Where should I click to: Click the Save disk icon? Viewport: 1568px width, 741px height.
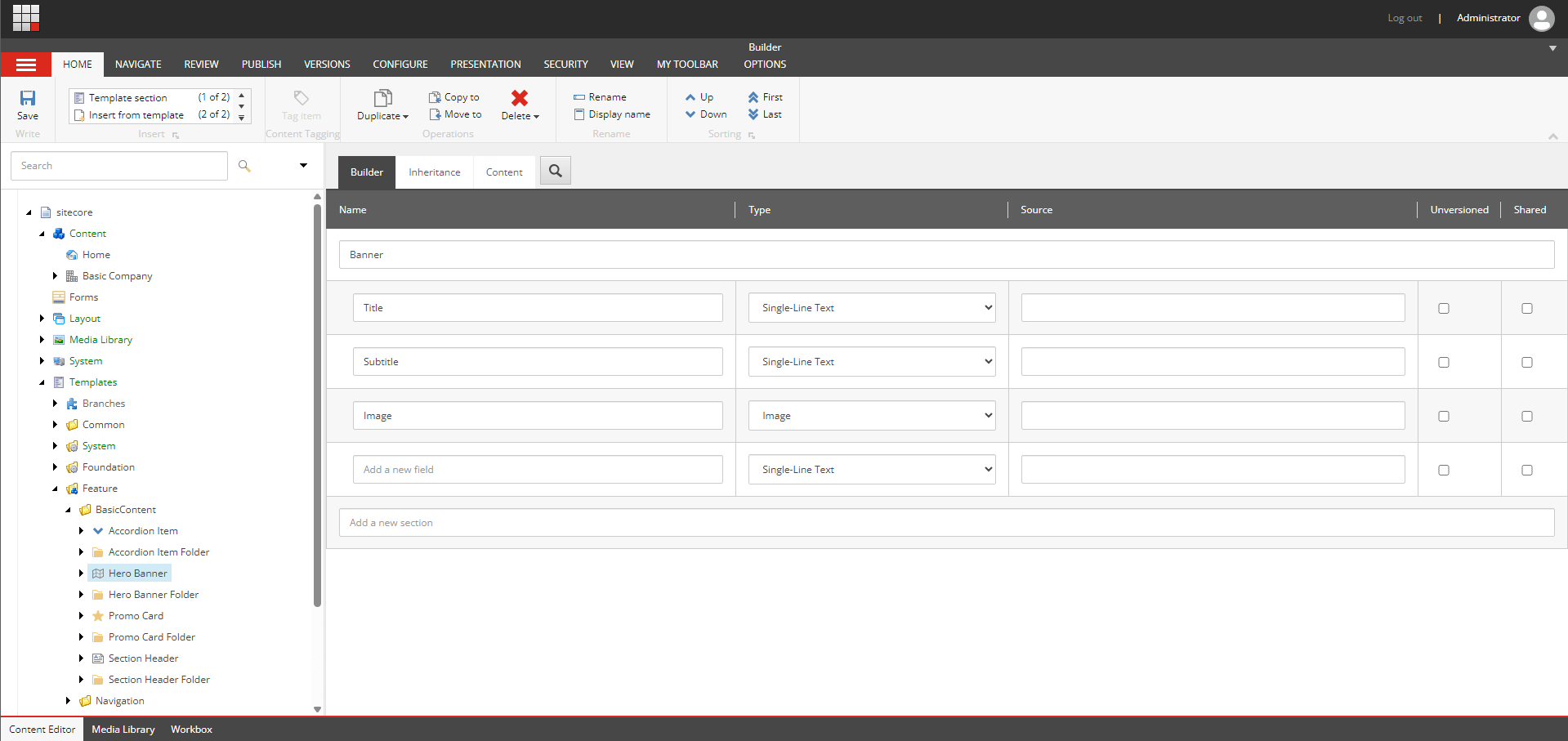pyautogui.click(x=28, y=98)
